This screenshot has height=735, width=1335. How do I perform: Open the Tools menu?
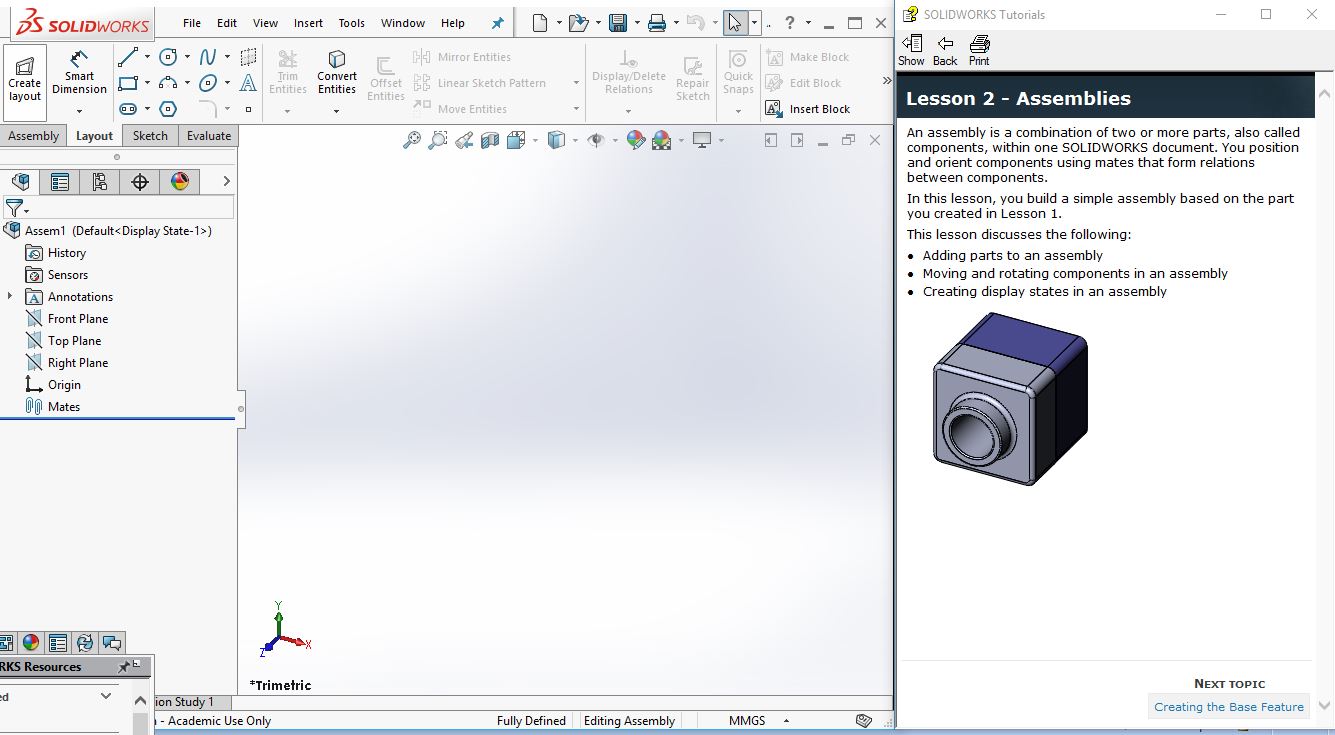point(352,23)
